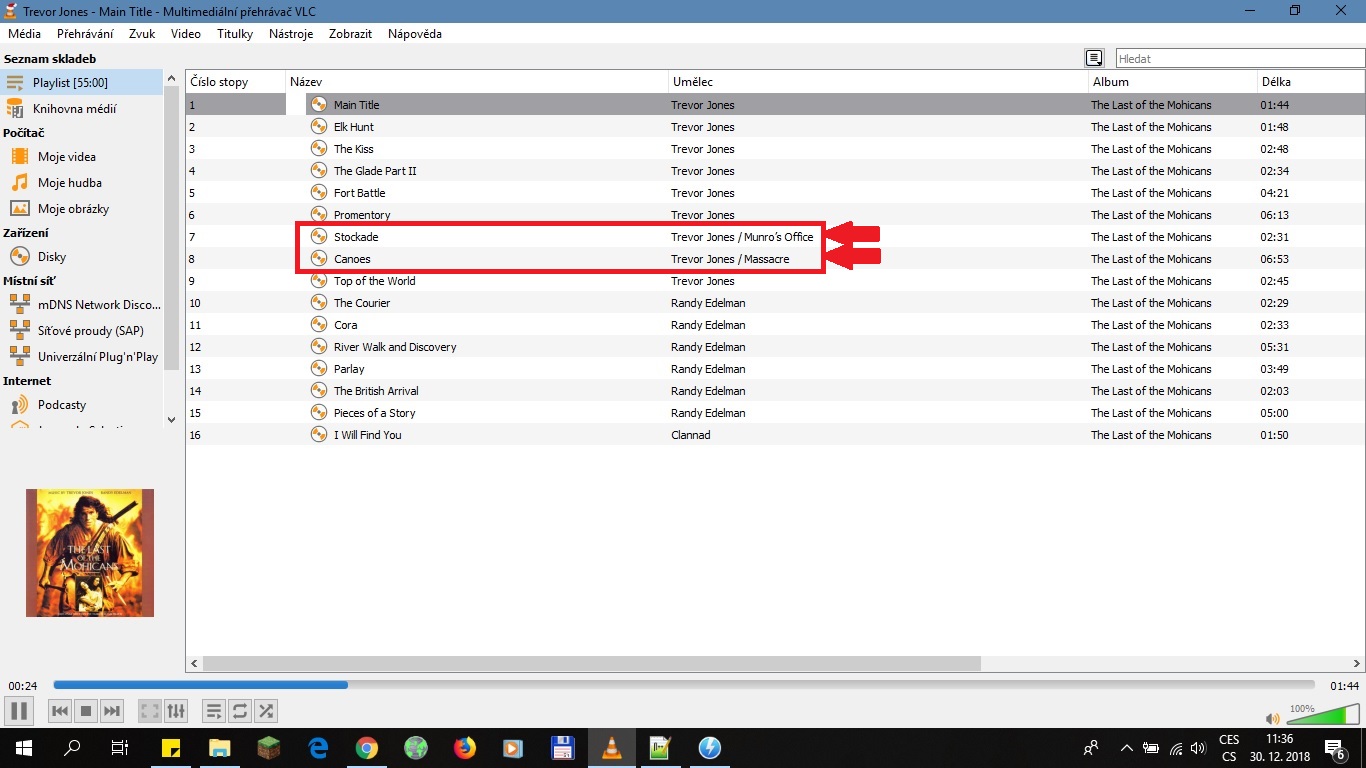Open the Média menu
The height and width of the screenshot is (768, 1366).
coord(24,34)
